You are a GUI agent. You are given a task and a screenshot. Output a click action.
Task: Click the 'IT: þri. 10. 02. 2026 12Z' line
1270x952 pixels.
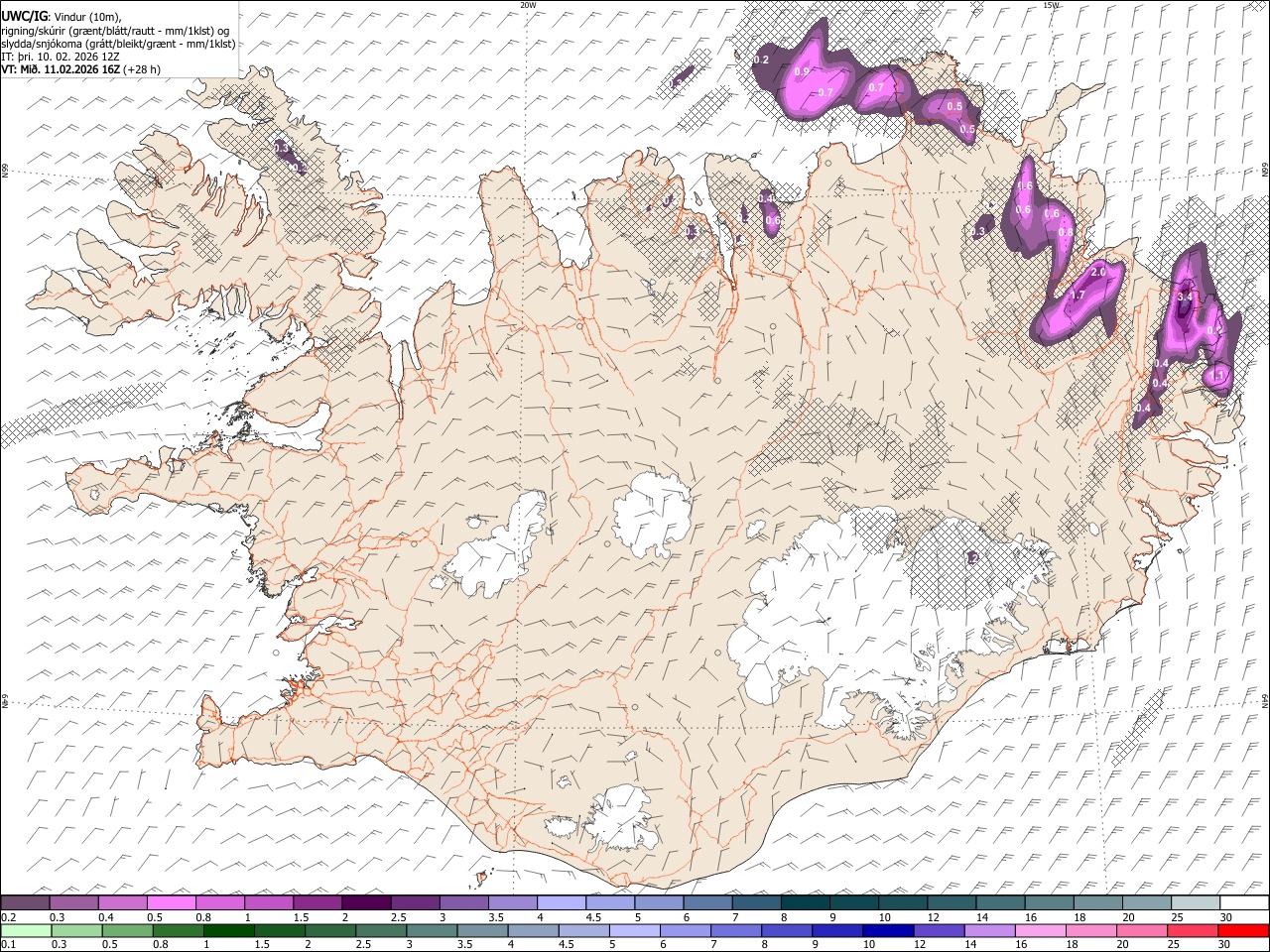click(60, 57)
